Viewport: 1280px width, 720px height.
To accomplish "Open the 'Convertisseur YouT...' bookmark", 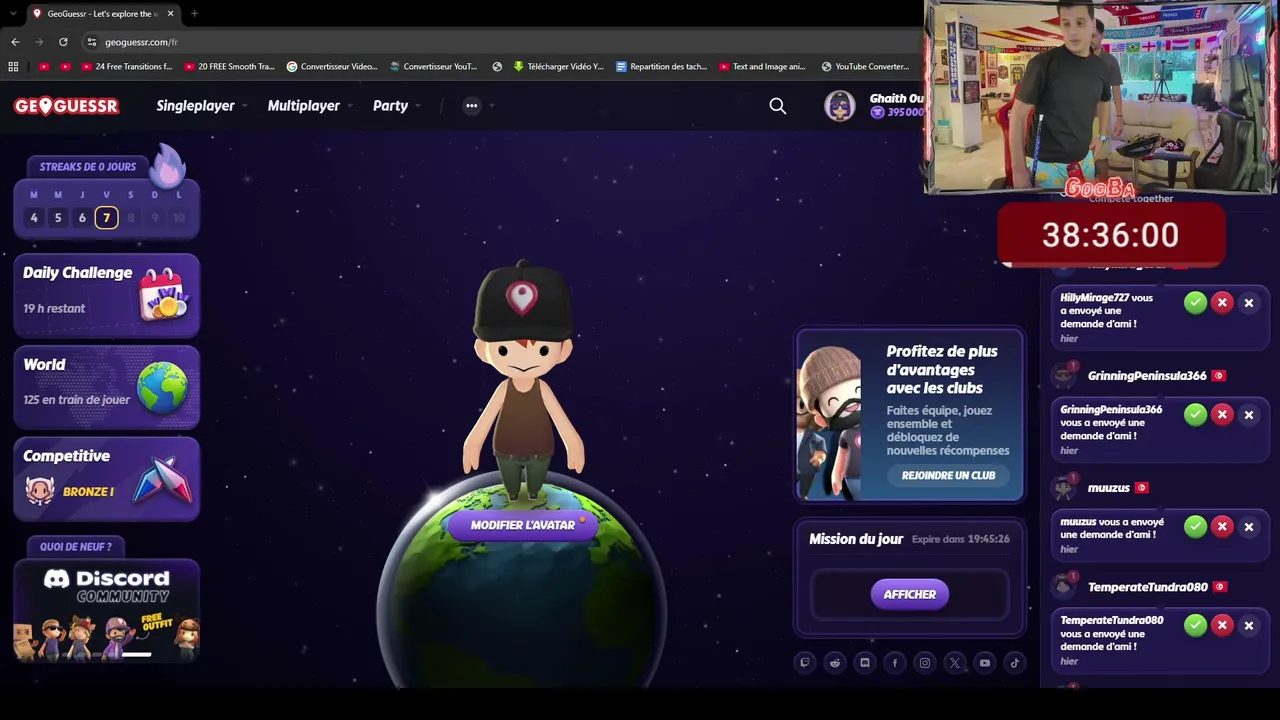I will click(433, 67).
